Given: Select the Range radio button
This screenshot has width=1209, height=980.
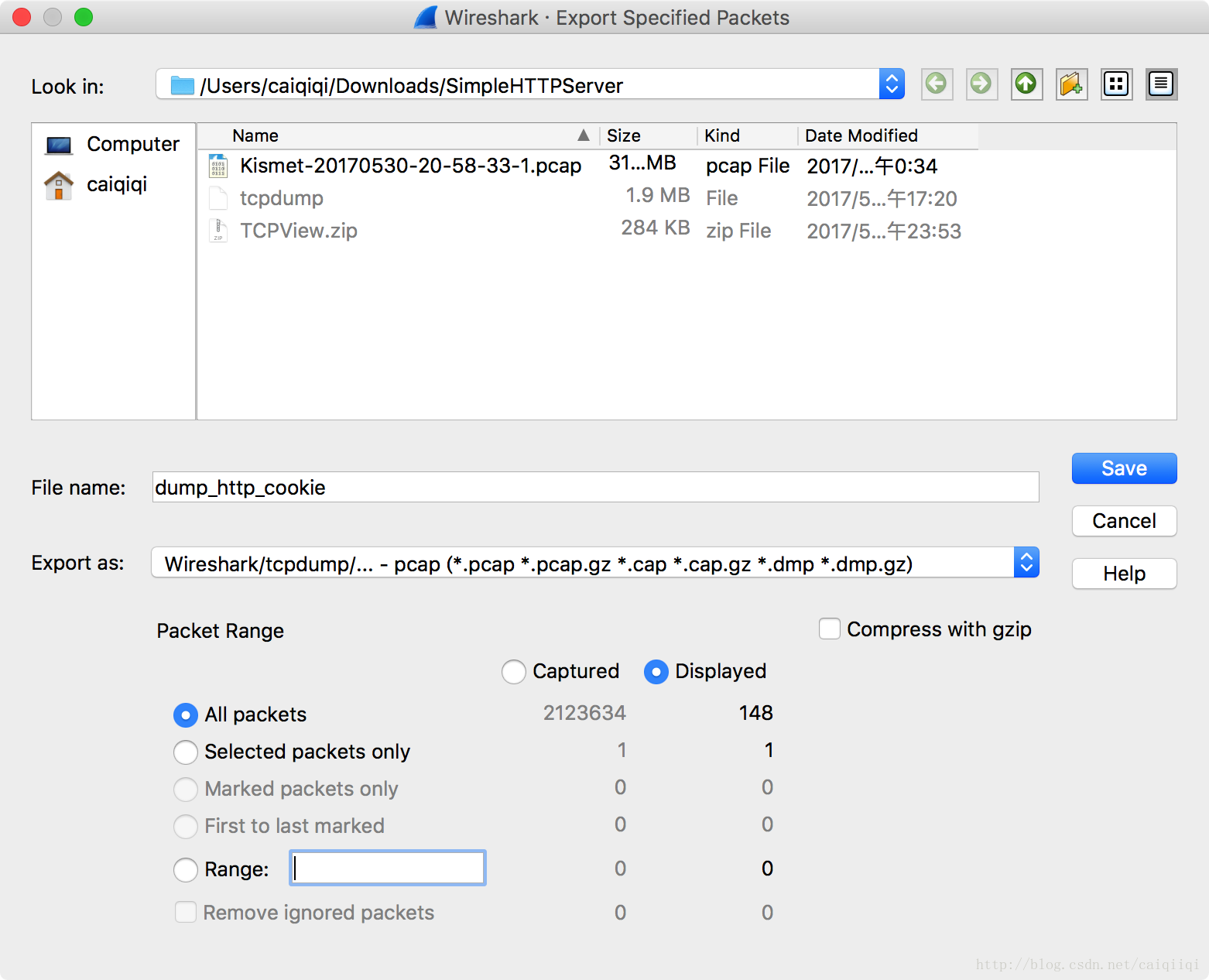Looking at the screenshot, I should point(186,870).
